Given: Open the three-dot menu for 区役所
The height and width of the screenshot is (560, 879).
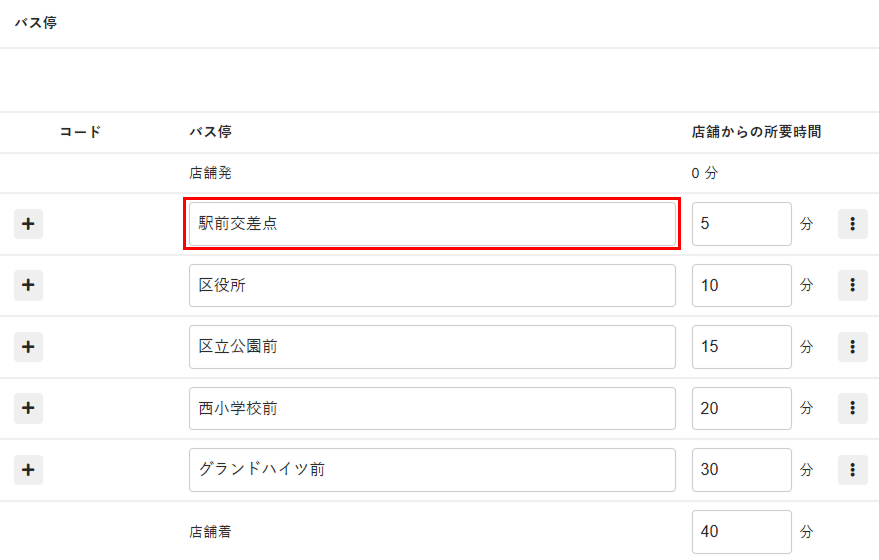Looking at the screenshot, I should (x=852, y=285).
